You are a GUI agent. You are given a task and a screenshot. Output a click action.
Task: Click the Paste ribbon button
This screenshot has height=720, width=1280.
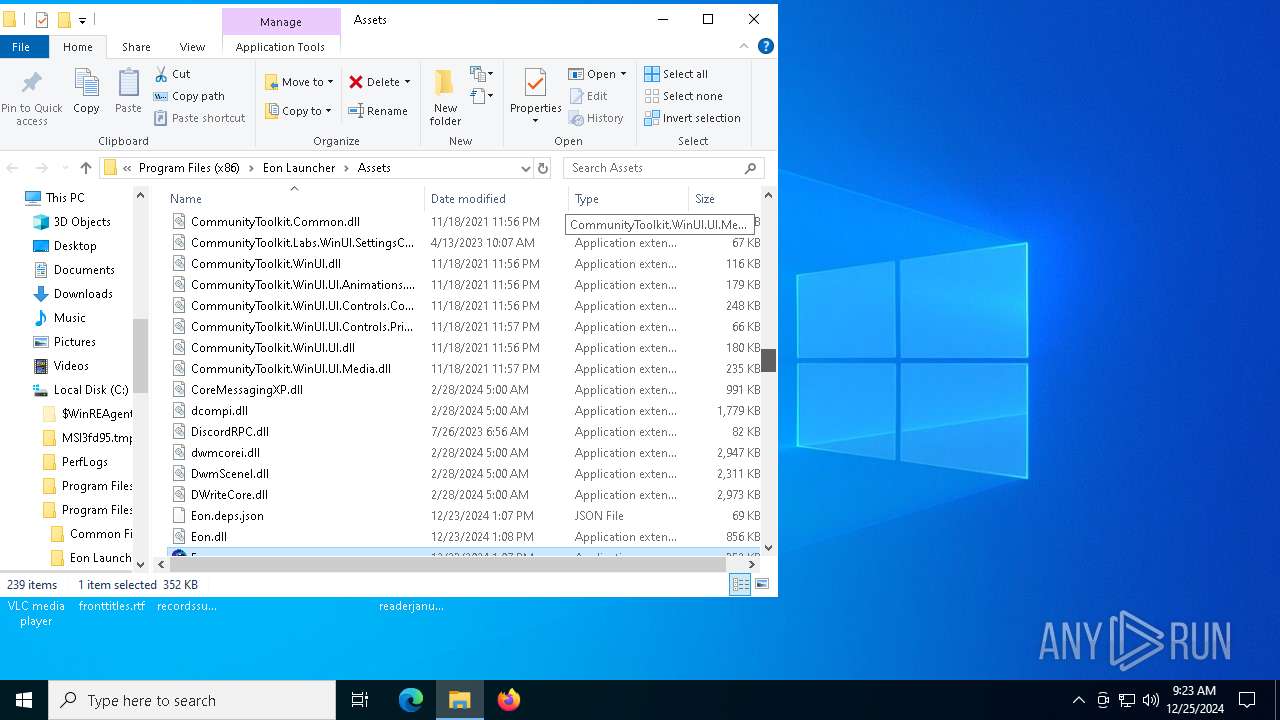(x=128, y=92)
